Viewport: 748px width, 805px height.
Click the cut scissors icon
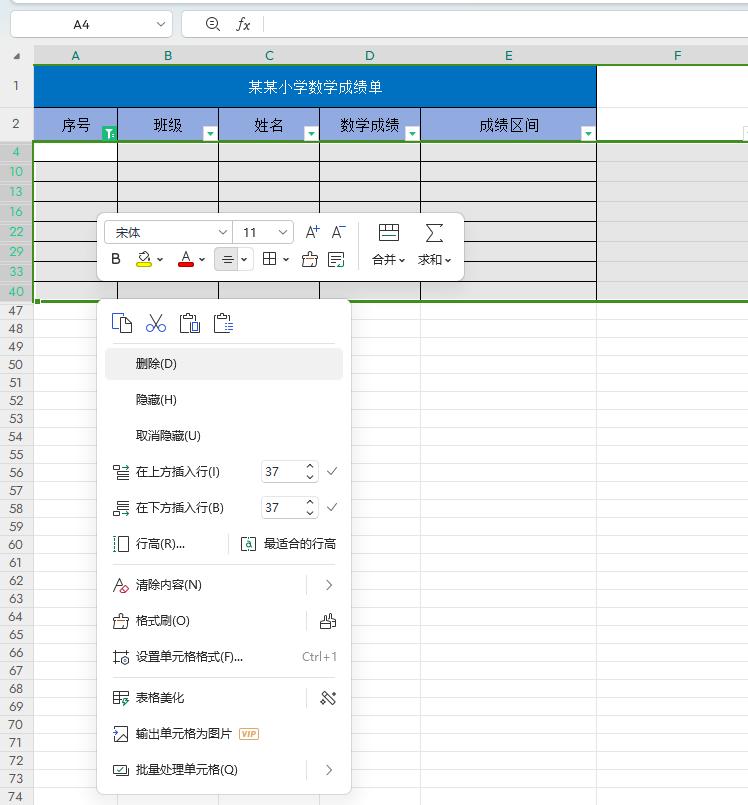(x=156, y=323)
